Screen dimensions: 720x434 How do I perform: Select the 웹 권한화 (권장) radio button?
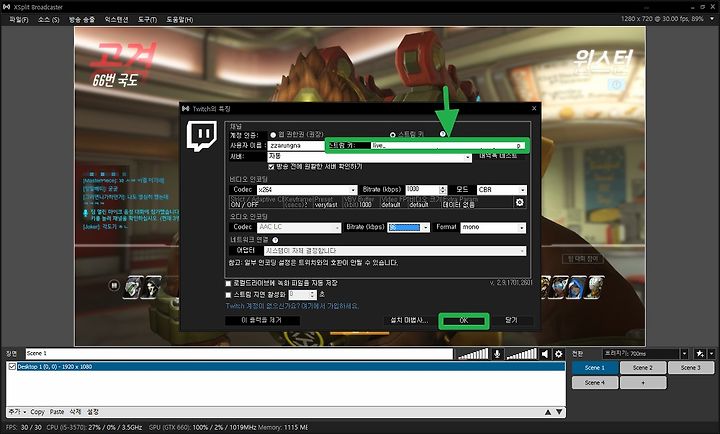[273, 135]
